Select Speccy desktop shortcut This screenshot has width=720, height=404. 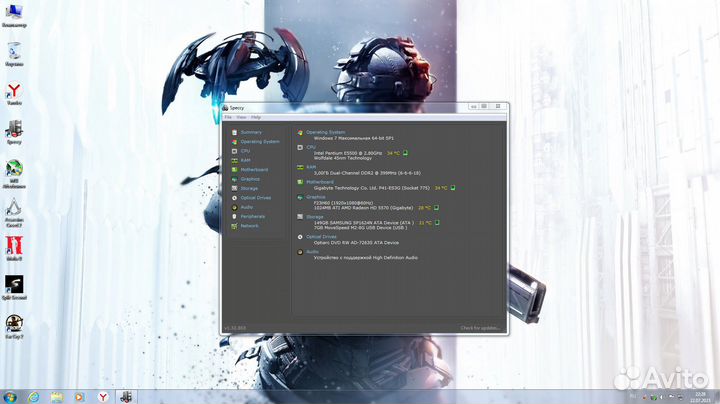coord(14,133)
